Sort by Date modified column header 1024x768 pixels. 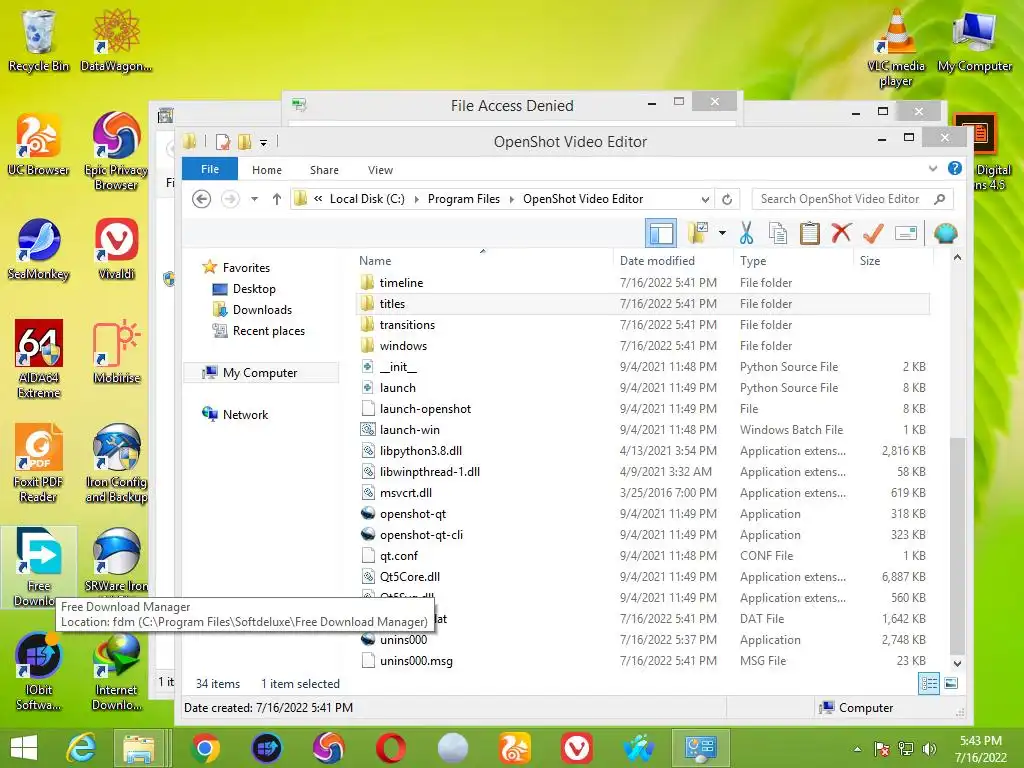coord(657,261)
